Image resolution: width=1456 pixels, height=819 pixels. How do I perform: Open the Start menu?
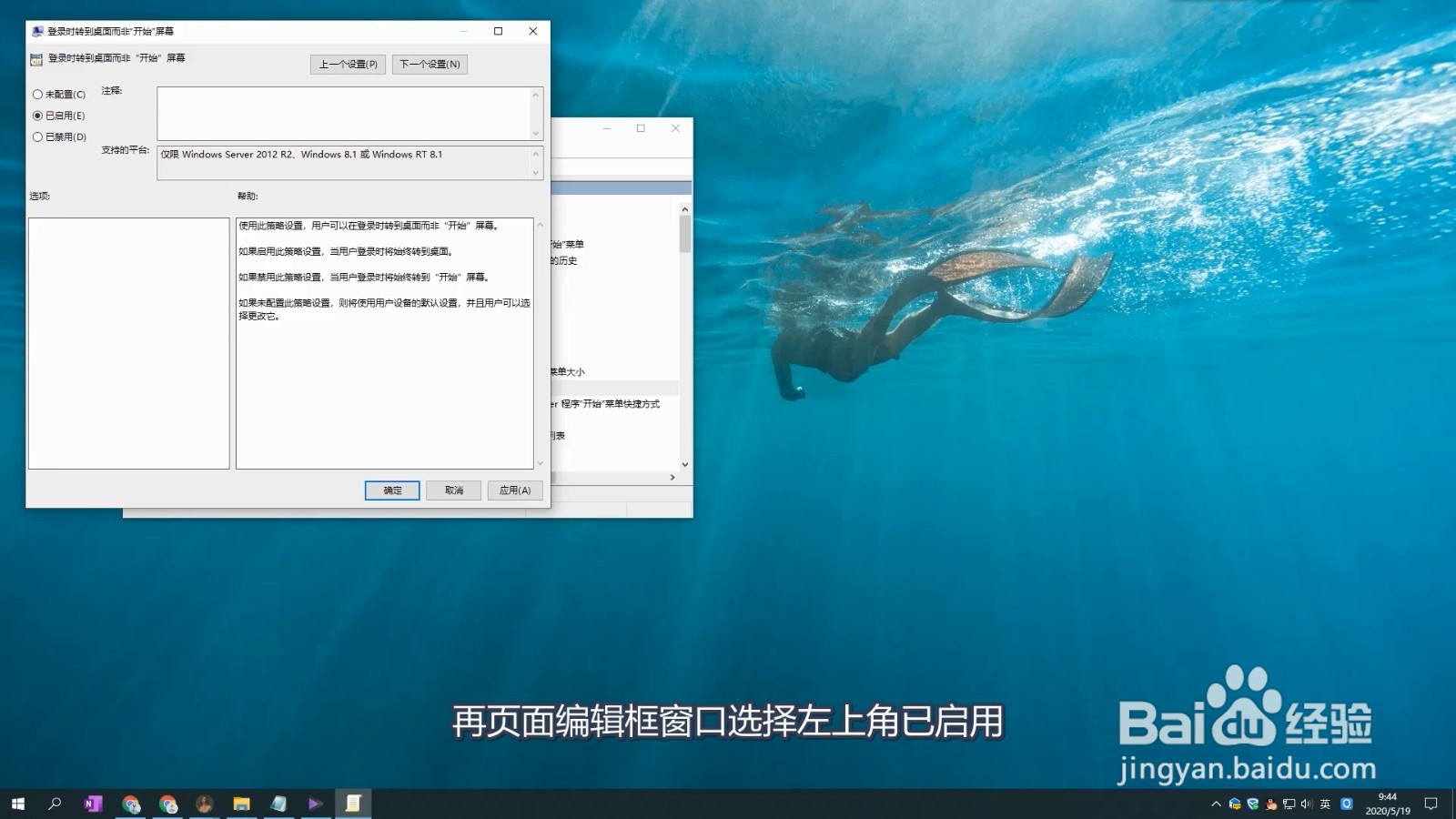18,804
